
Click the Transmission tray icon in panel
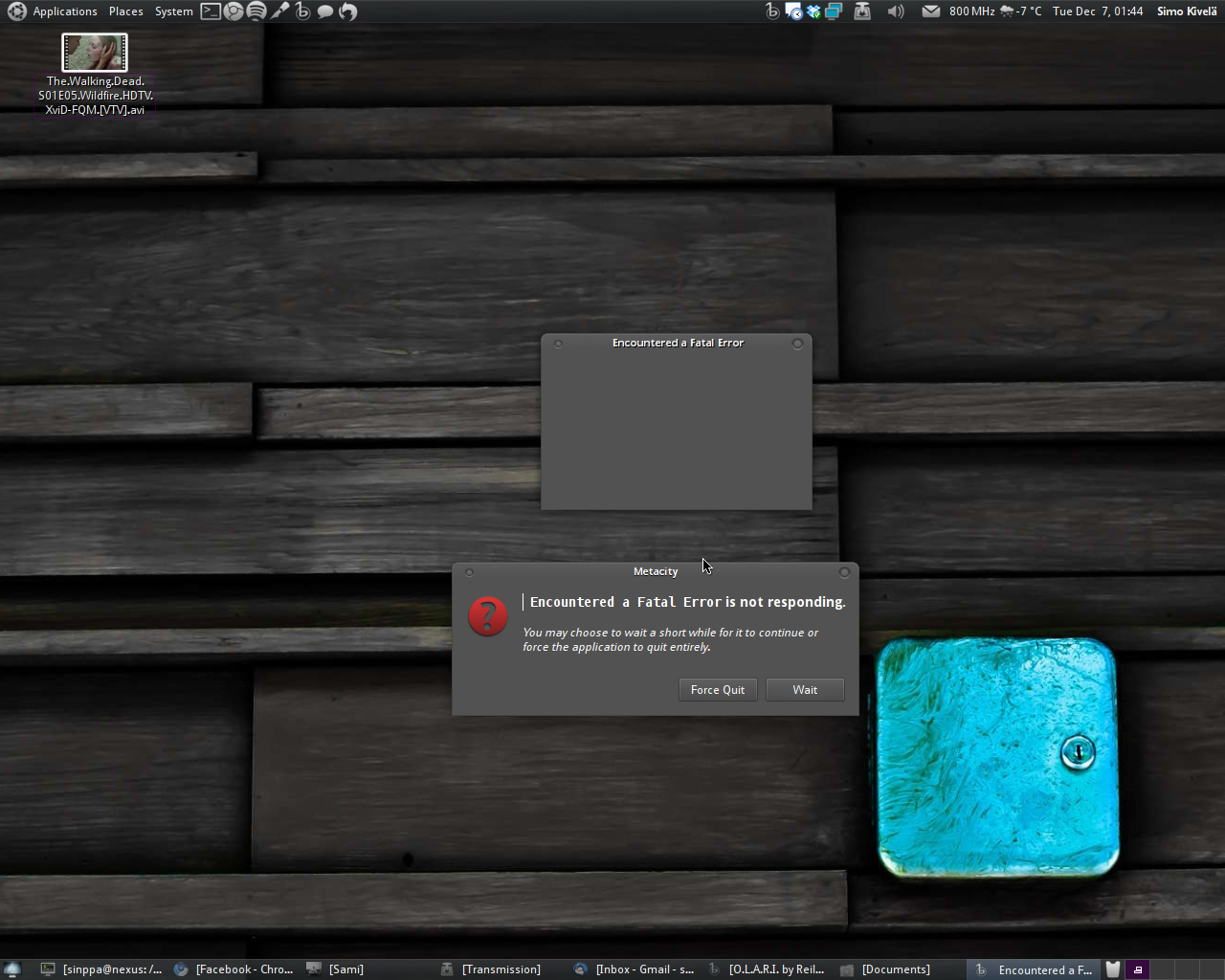[x=862, y=11]
